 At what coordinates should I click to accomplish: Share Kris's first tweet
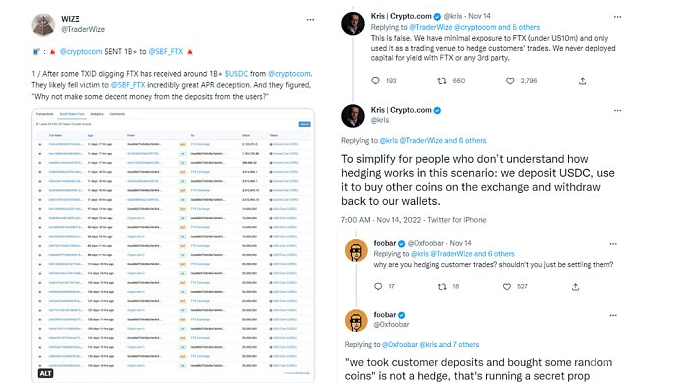click(x=582, y=81)
